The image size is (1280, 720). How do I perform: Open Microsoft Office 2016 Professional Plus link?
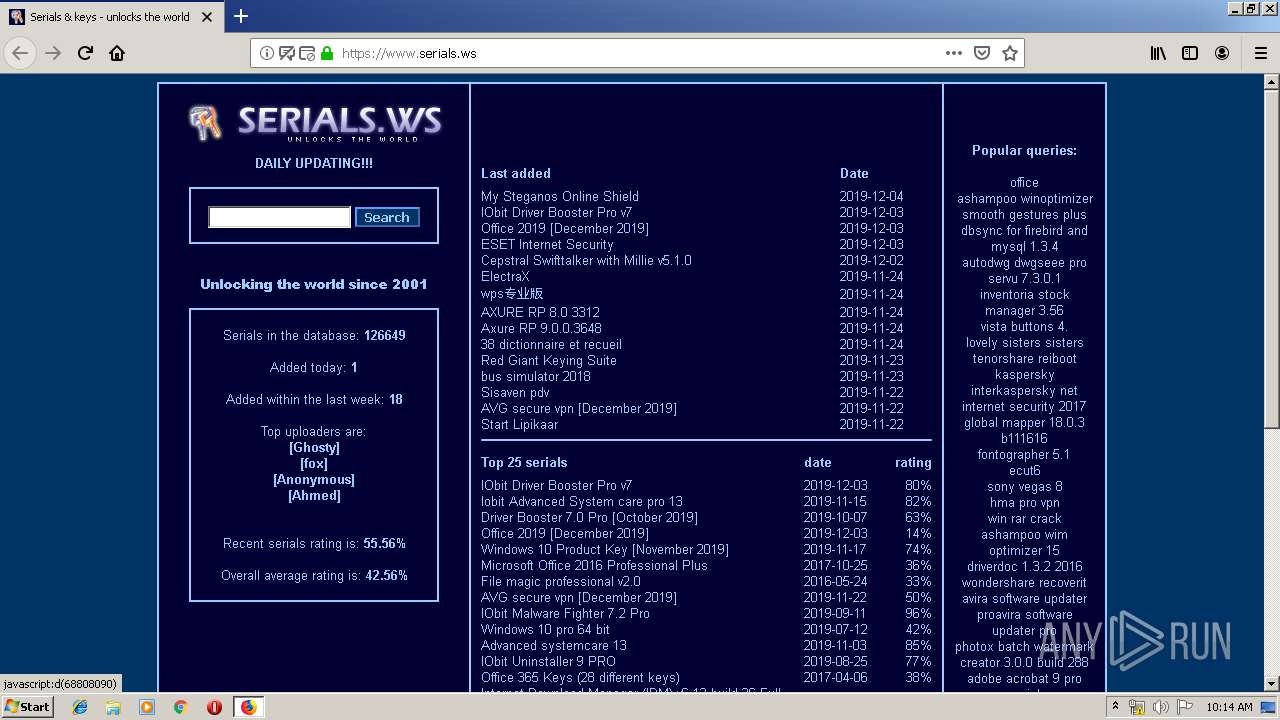pos(594,565)
